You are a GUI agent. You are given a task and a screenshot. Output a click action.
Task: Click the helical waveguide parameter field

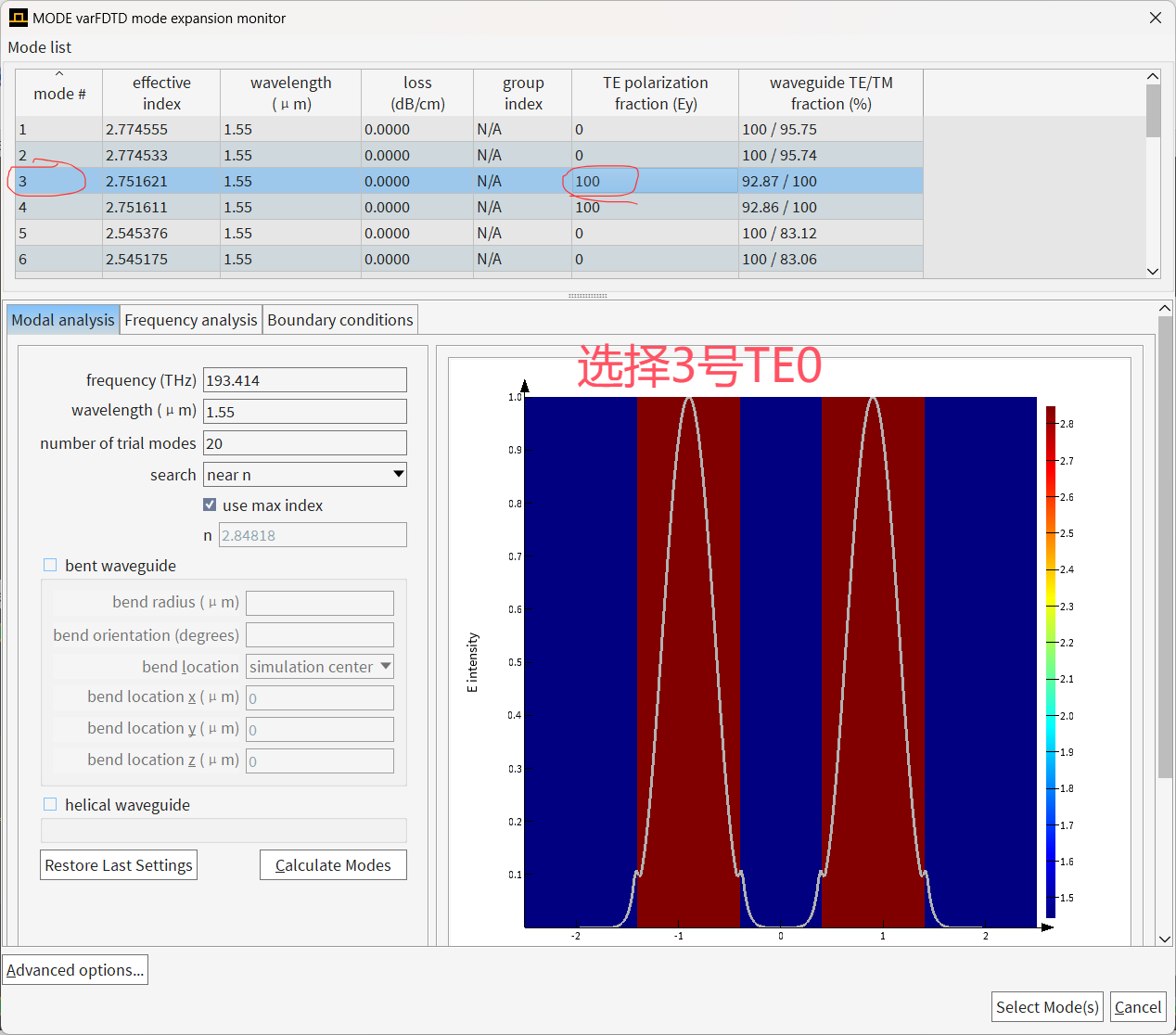(224, 830)
